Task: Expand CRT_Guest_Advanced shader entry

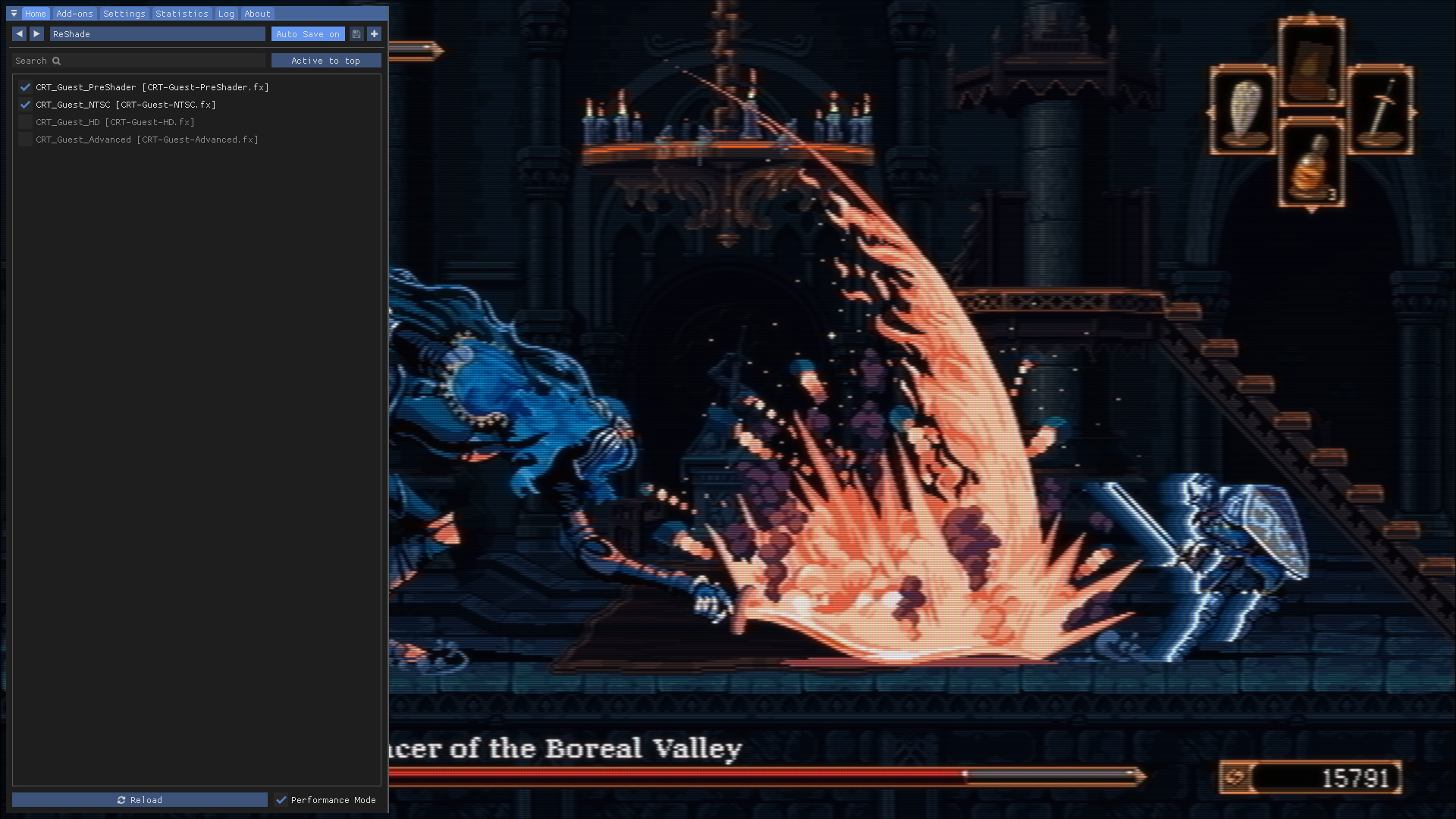Action: click(x=148, y=139)
